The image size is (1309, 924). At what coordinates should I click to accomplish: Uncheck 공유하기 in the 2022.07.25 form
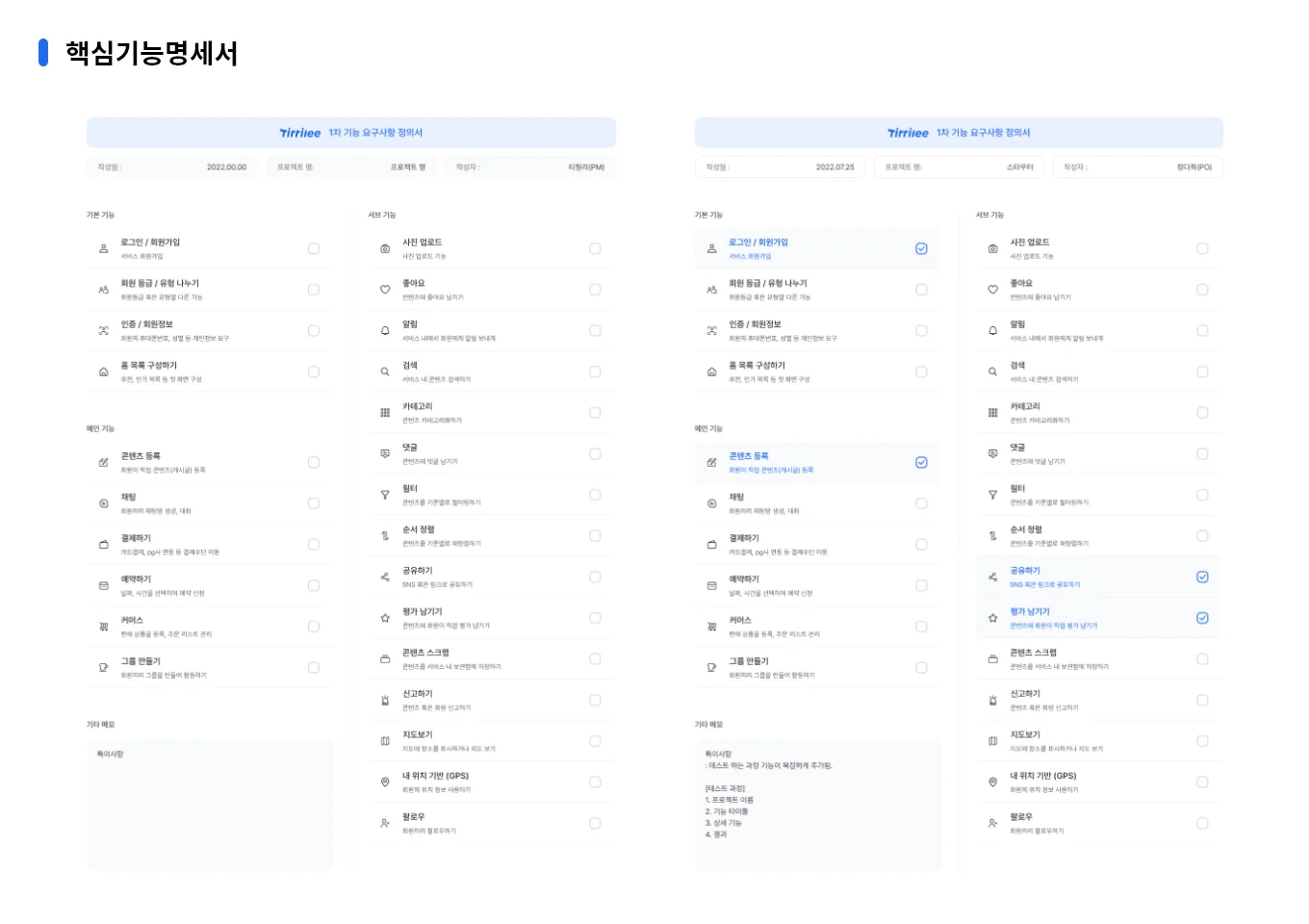[1202, 577]
